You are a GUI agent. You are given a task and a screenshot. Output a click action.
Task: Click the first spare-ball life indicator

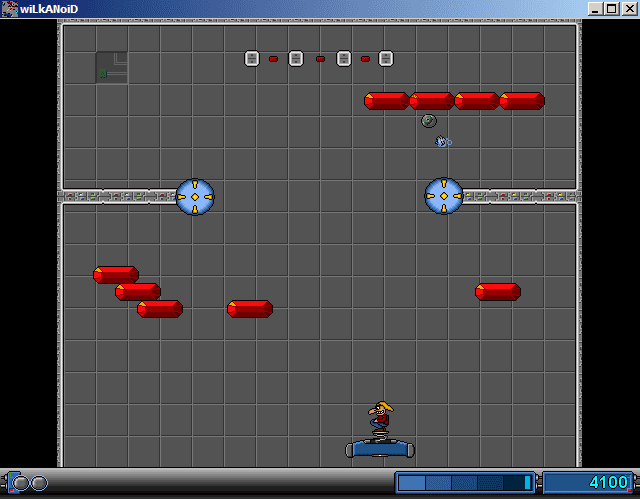21,483
